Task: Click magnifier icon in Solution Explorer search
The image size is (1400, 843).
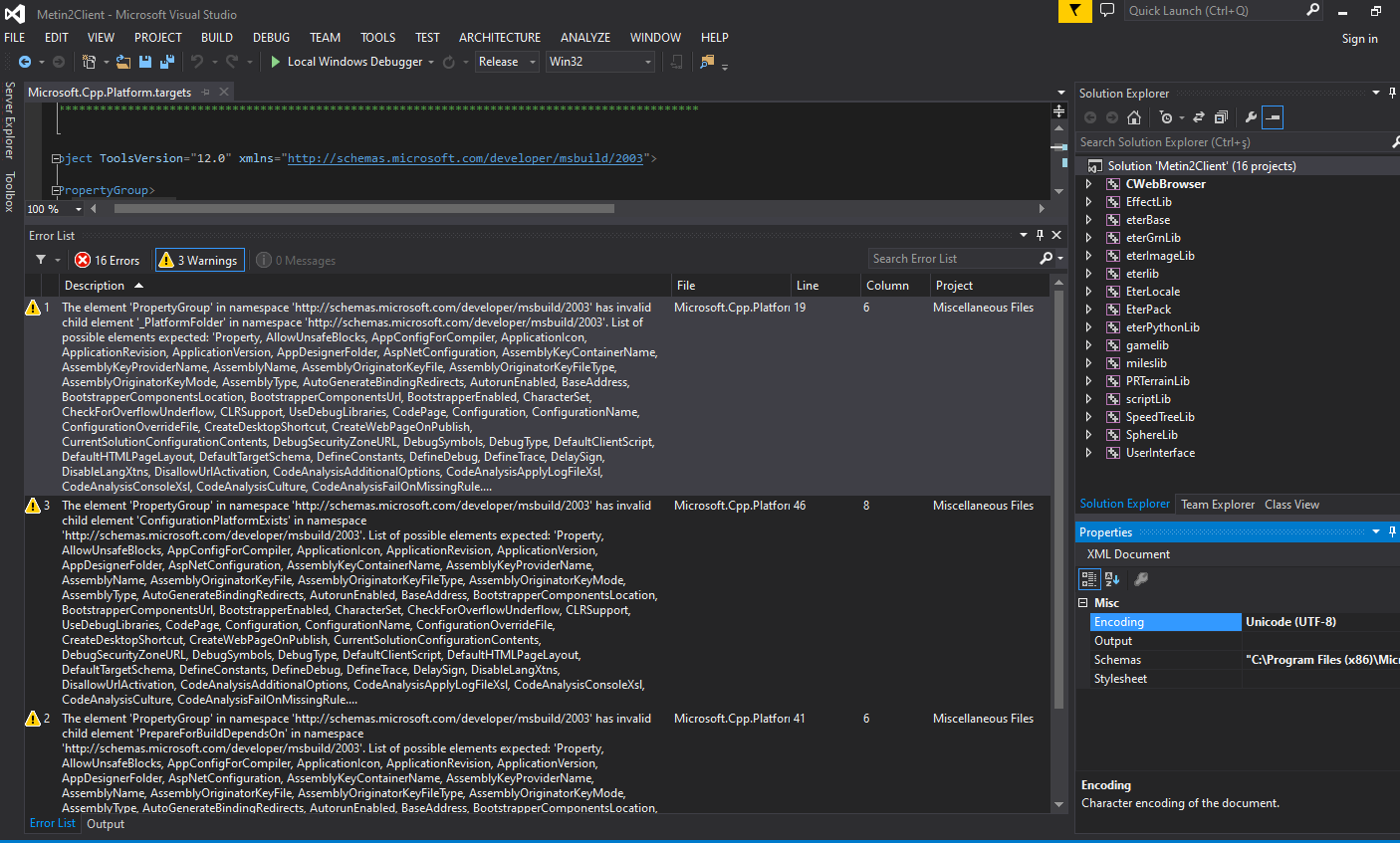Action: [1394, 142]
